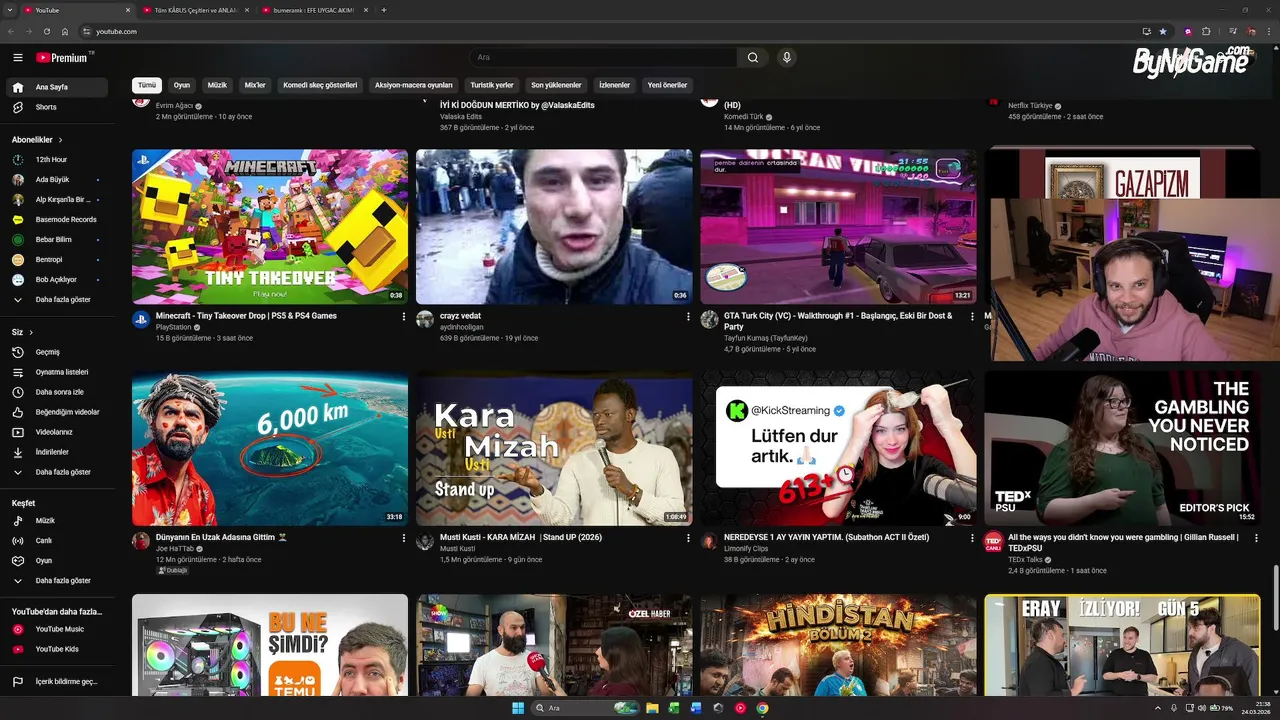Open new browser tab

click(384, 10)
